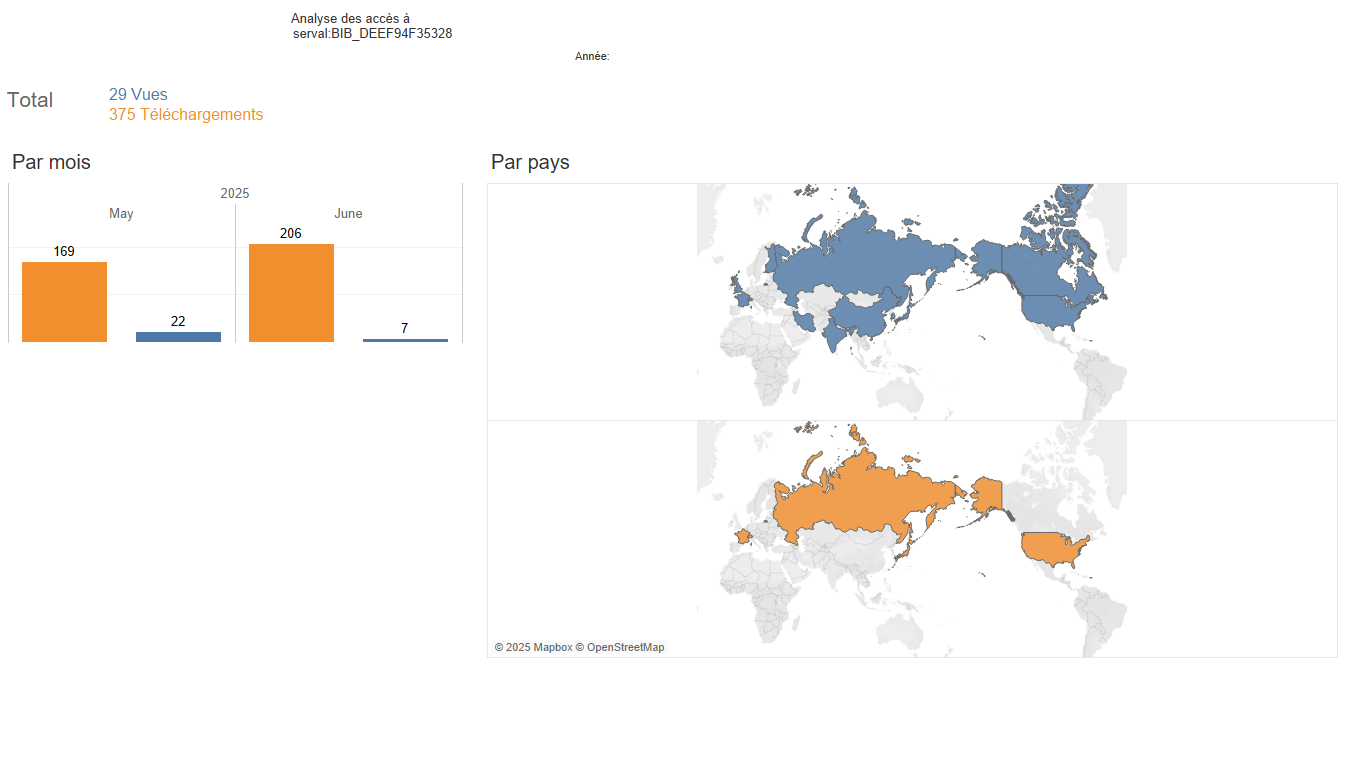
Task: Select the orange June downloads bar labeled 206
Action: click(x=291, y=293)
